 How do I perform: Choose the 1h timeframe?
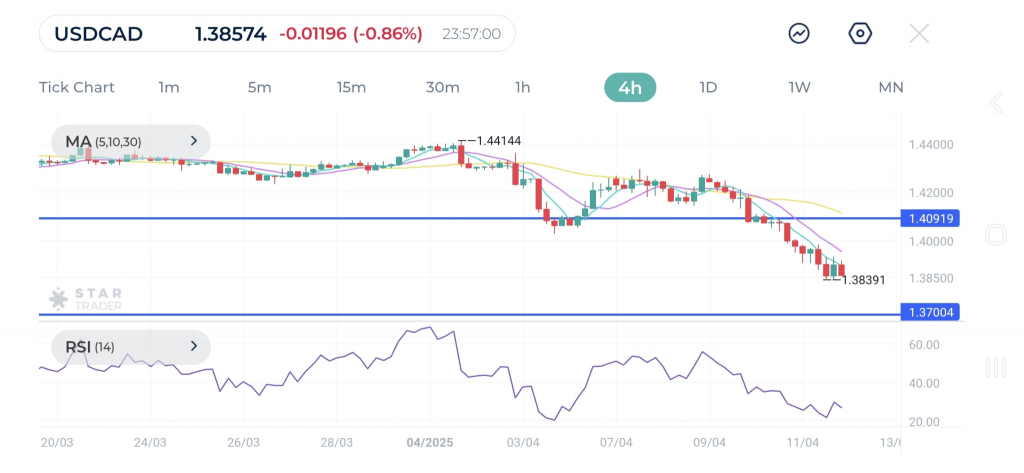[x=523, y=87]
